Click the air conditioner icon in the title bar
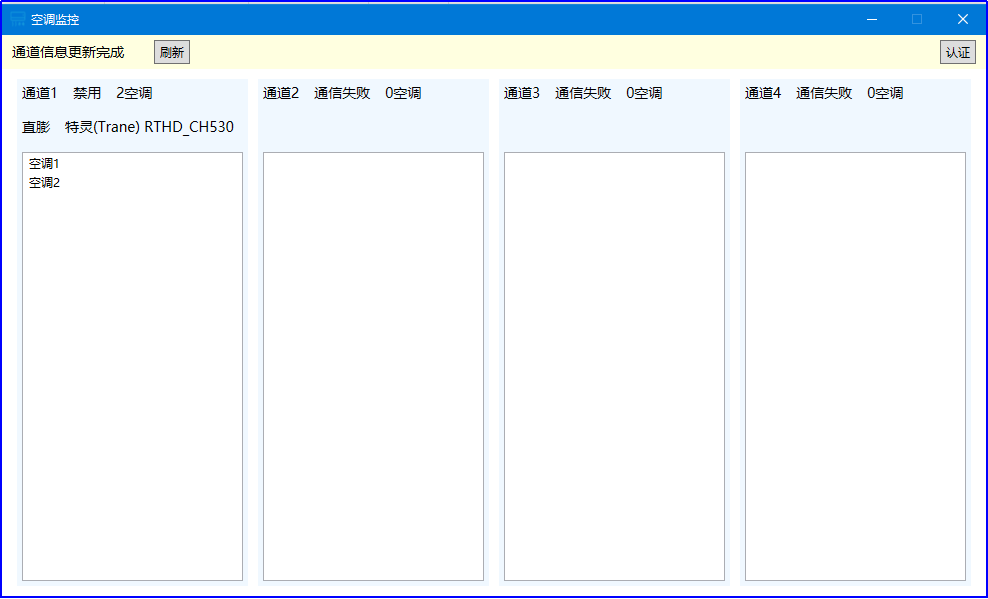 (17, 18)
